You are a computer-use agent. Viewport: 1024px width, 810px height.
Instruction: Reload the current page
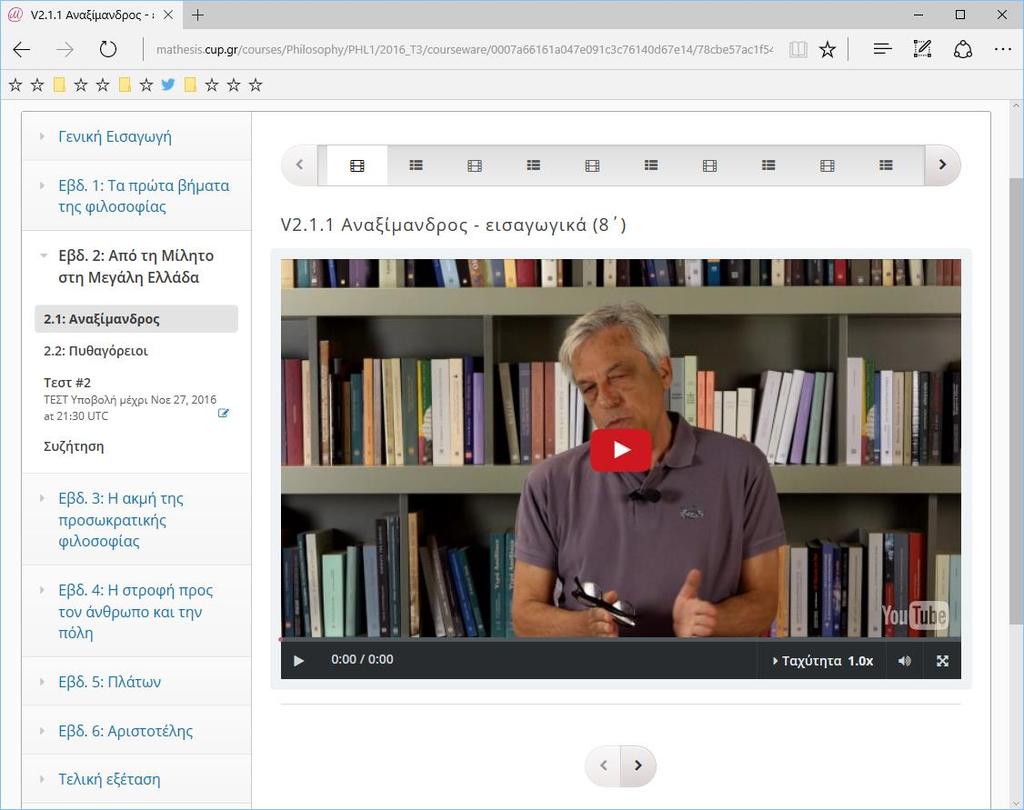(x=108, y=50)
